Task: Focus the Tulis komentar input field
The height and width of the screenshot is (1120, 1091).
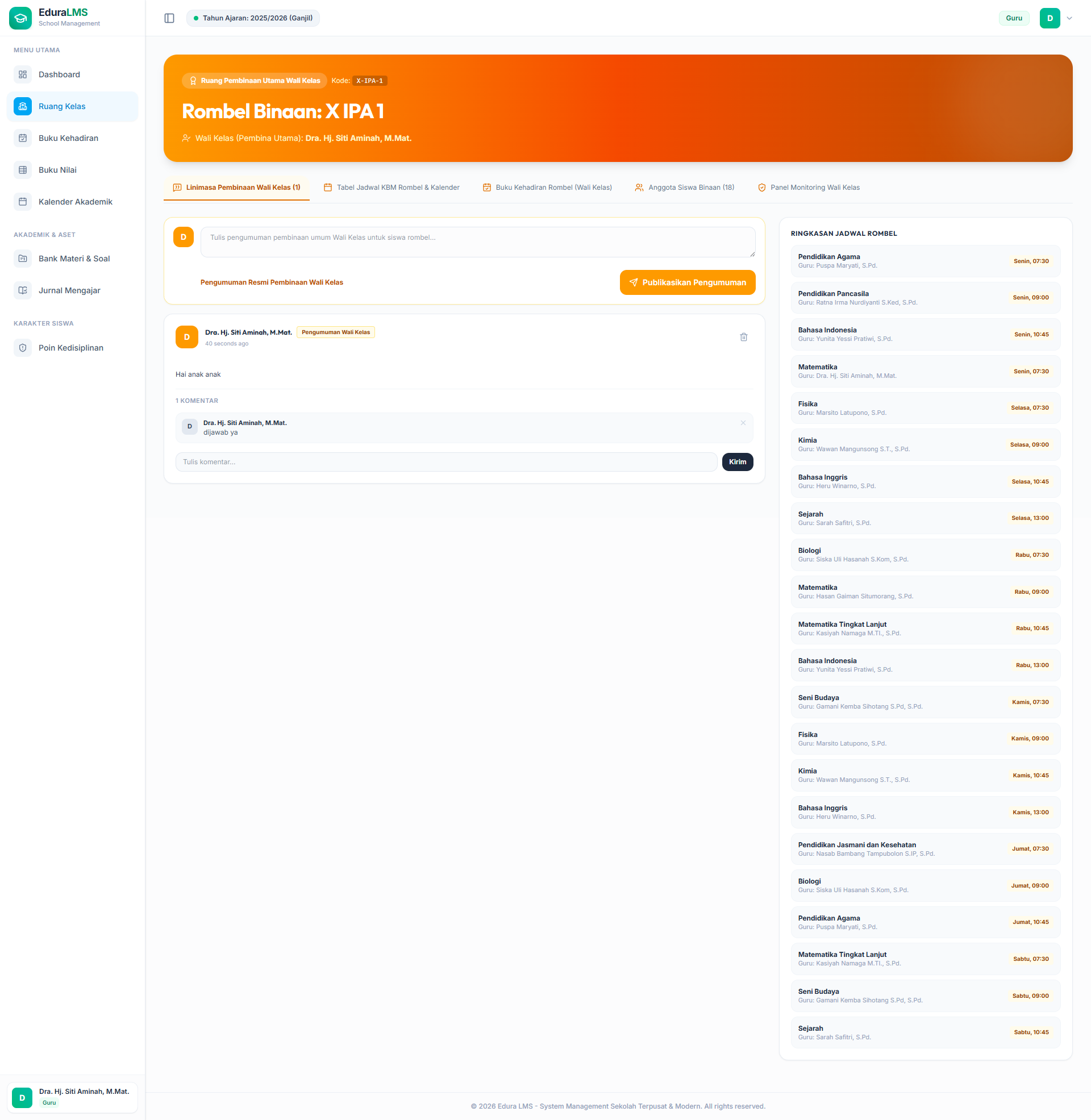Action: (x=447, y=463)
